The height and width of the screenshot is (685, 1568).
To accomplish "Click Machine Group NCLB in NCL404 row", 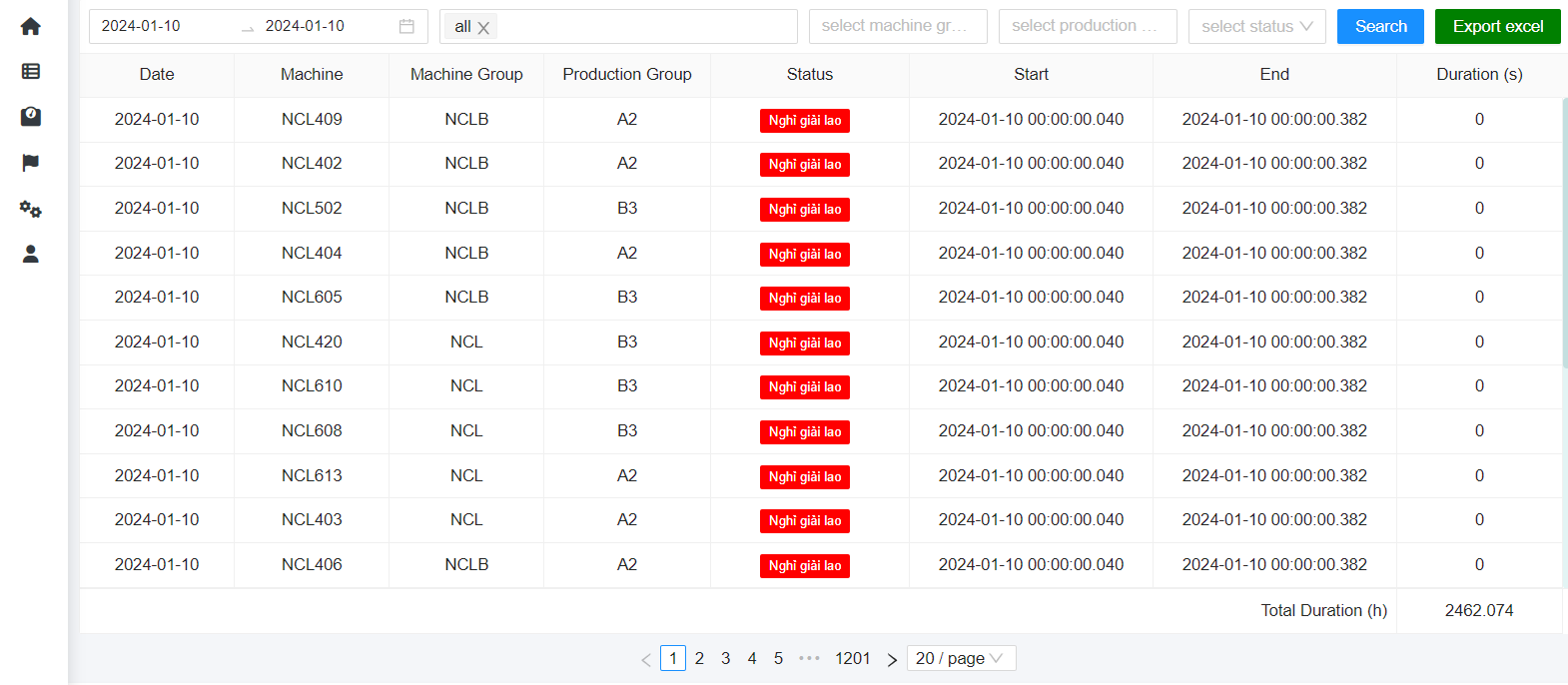I will (466, 253).
